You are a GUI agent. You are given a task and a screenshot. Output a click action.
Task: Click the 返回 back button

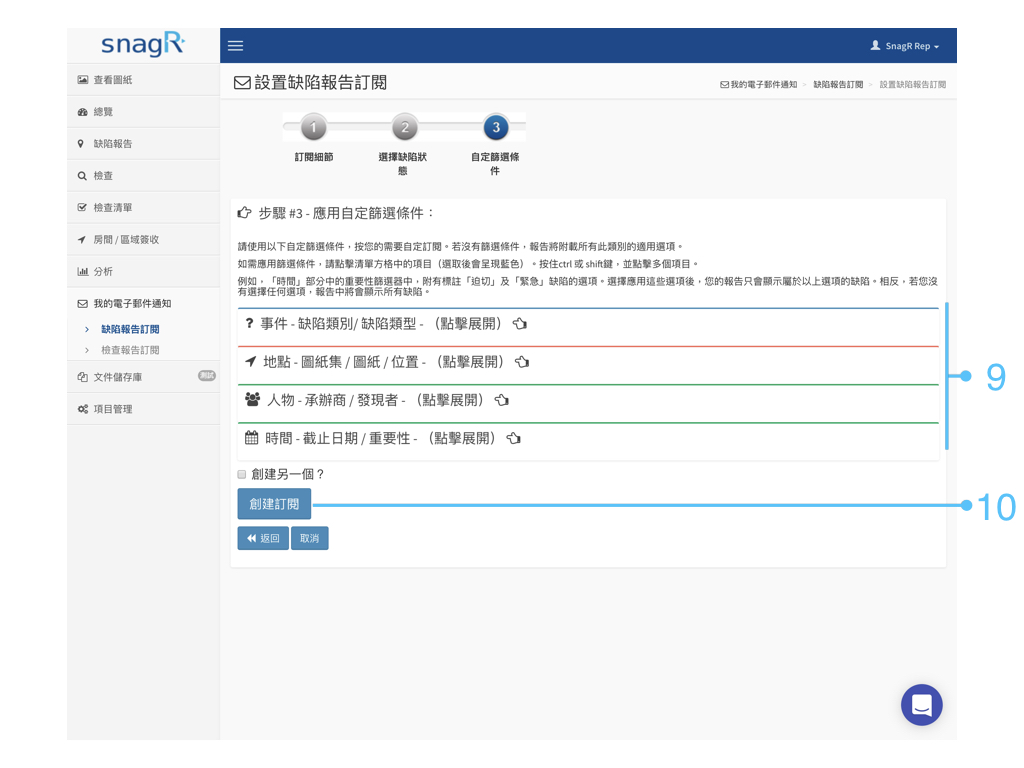coord(263,538)
